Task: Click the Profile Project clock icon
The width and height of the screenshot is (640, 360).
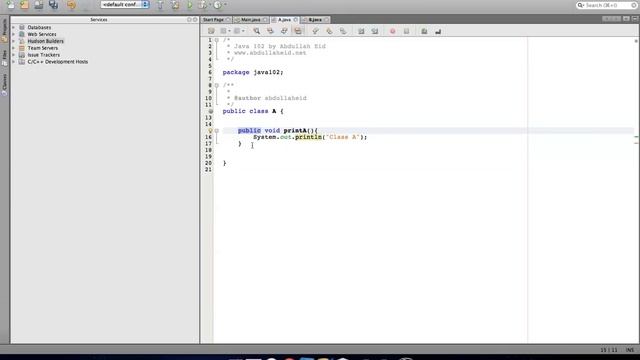Action: 218,5
